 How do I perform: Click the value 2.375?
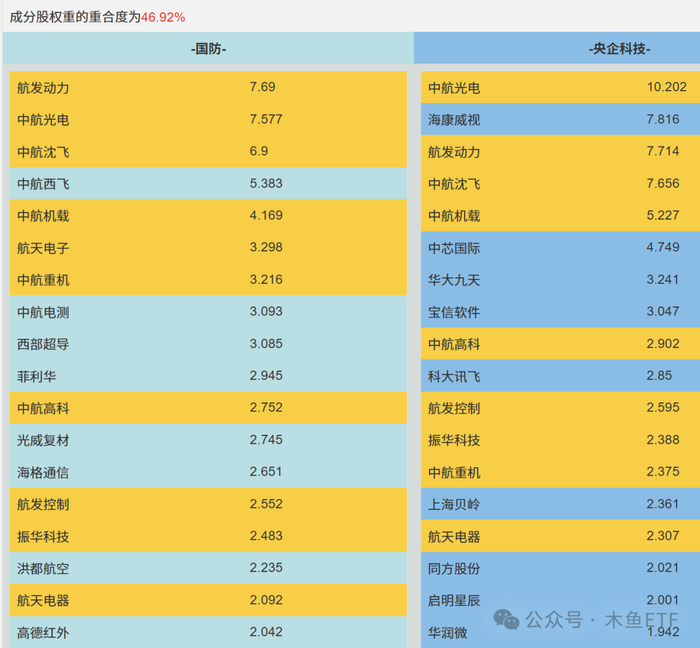(x=663, y=472)
